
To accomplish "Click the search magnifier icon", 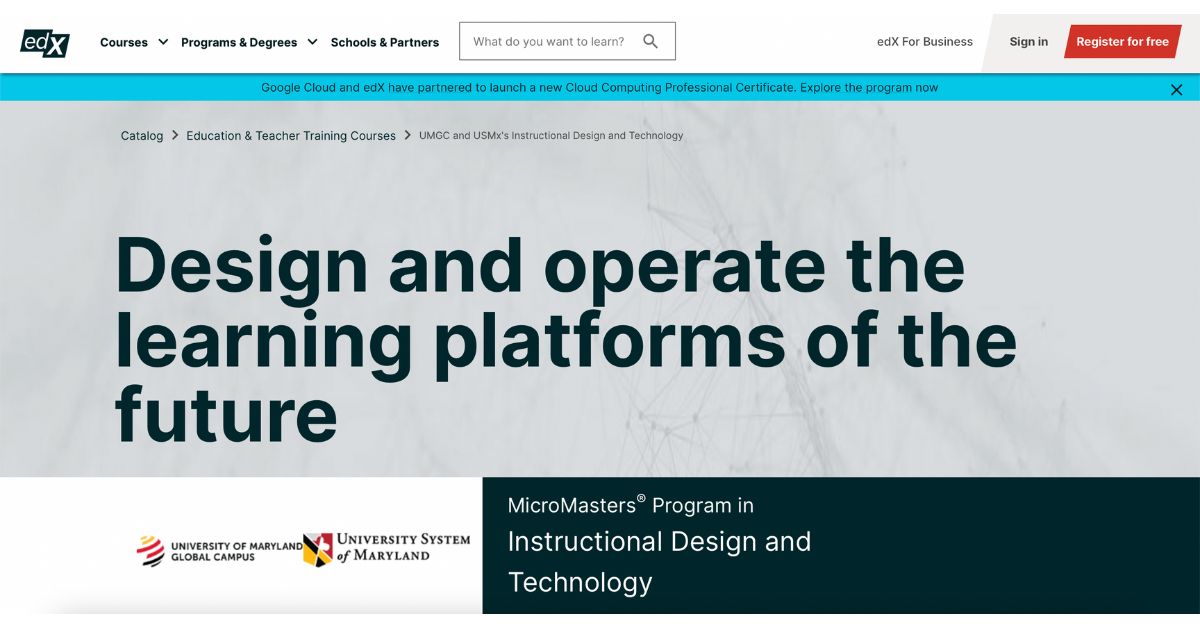I will [650, 41].
